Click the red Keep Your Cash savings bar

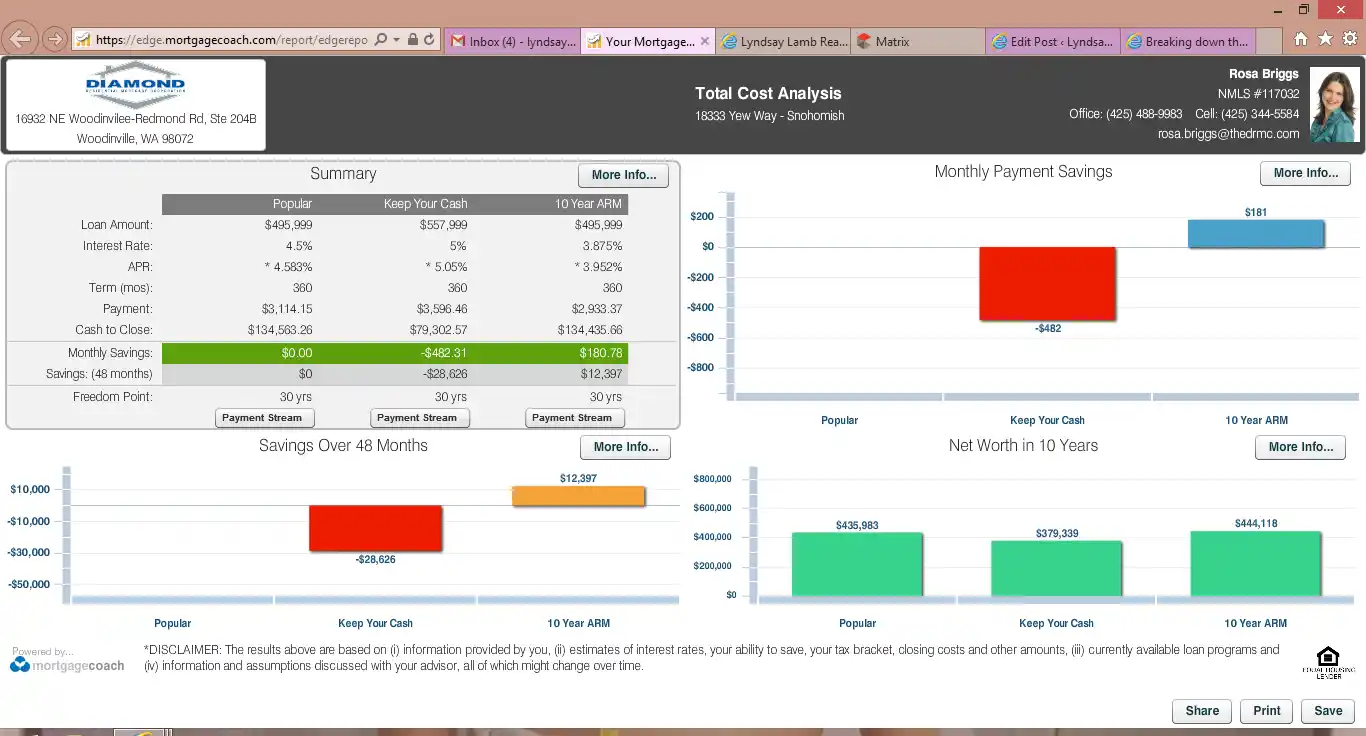coord(375,528)
